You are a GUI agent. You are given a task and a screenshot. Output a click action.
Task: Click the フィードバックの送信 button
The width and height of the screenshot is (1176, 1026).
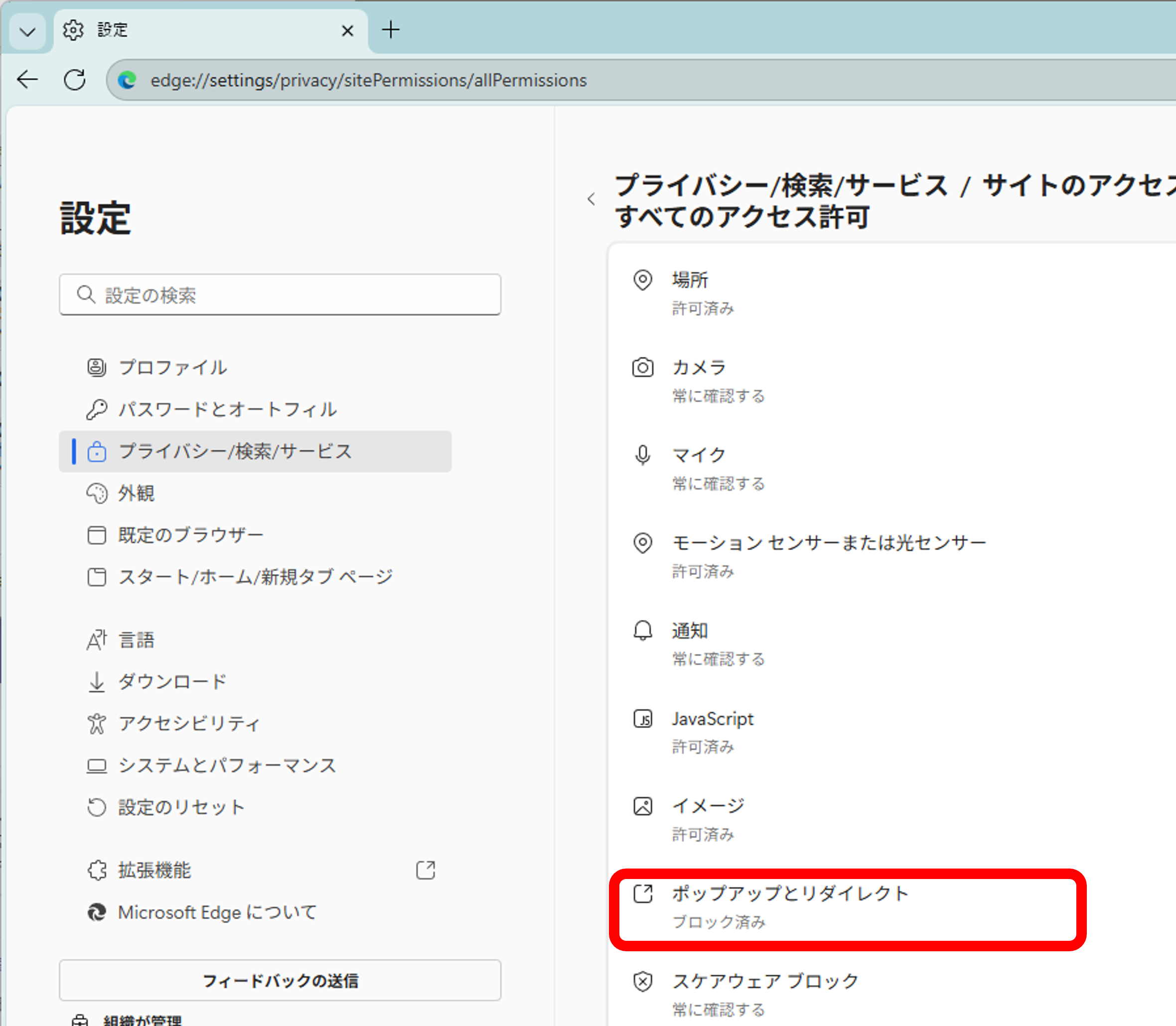click(x=280, y=980)
